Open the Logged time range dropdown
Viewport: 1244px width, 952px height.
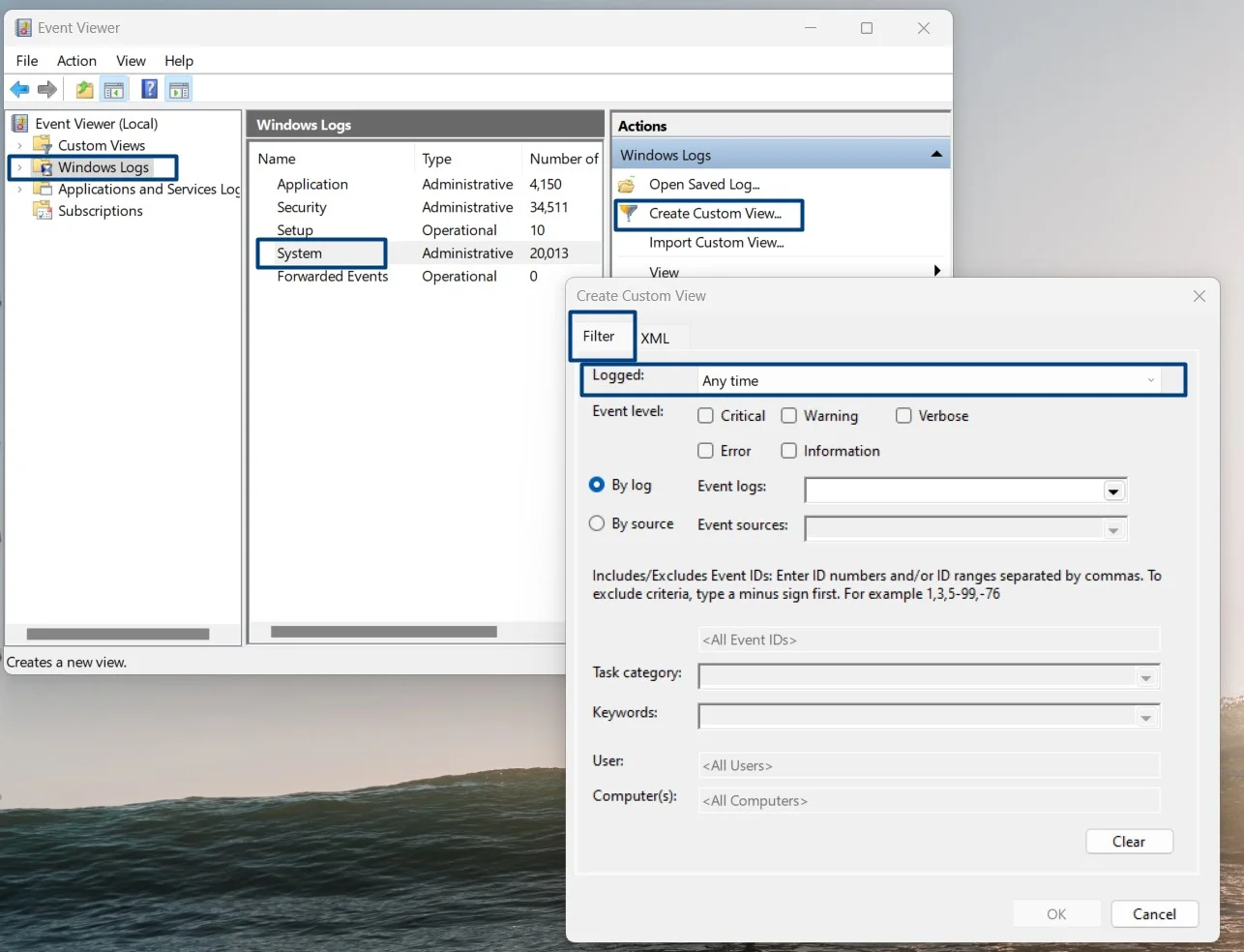point(1150,380)
